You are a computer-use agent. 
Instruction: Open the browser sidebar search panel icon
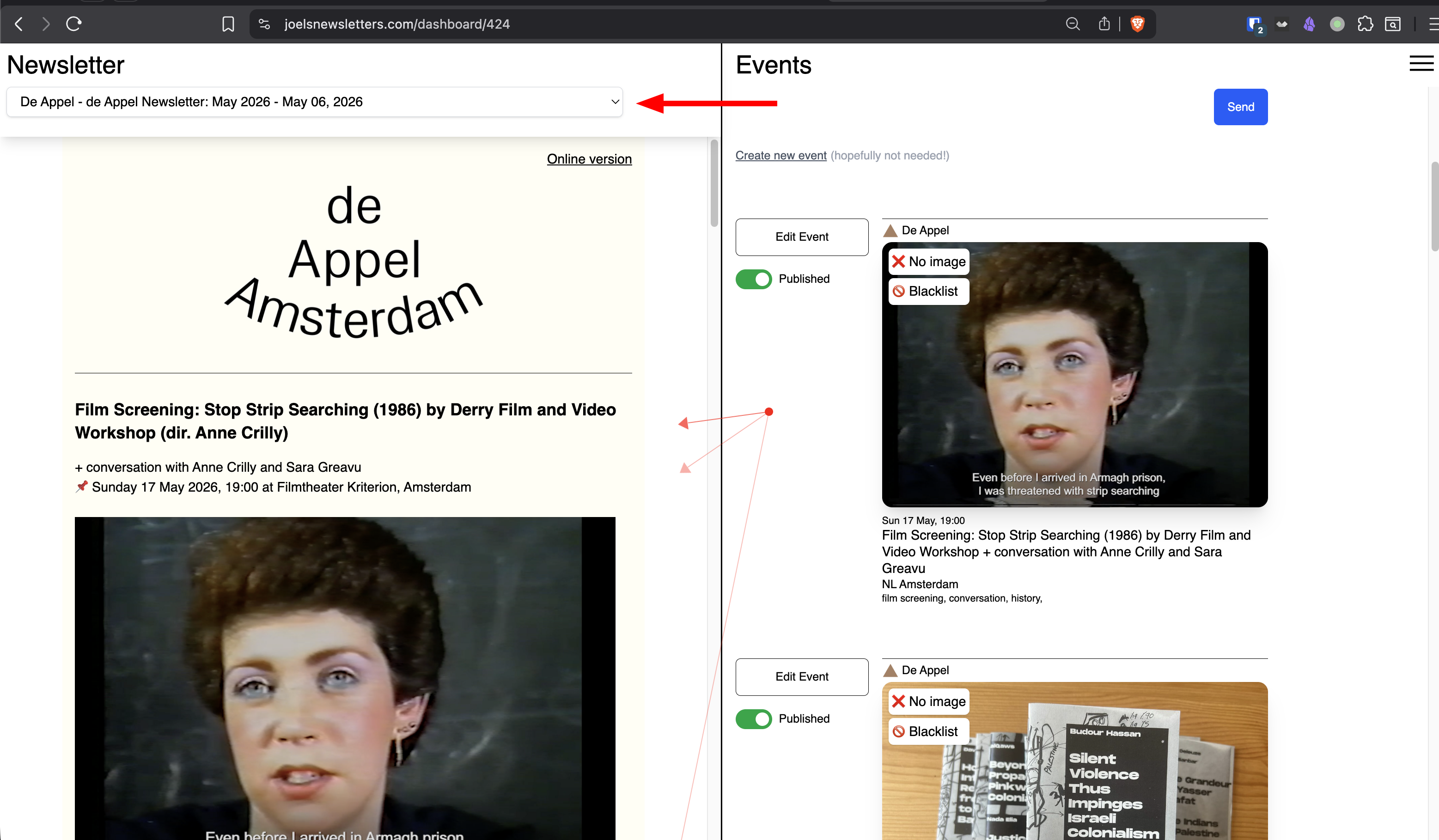(x=1393, y=24)
